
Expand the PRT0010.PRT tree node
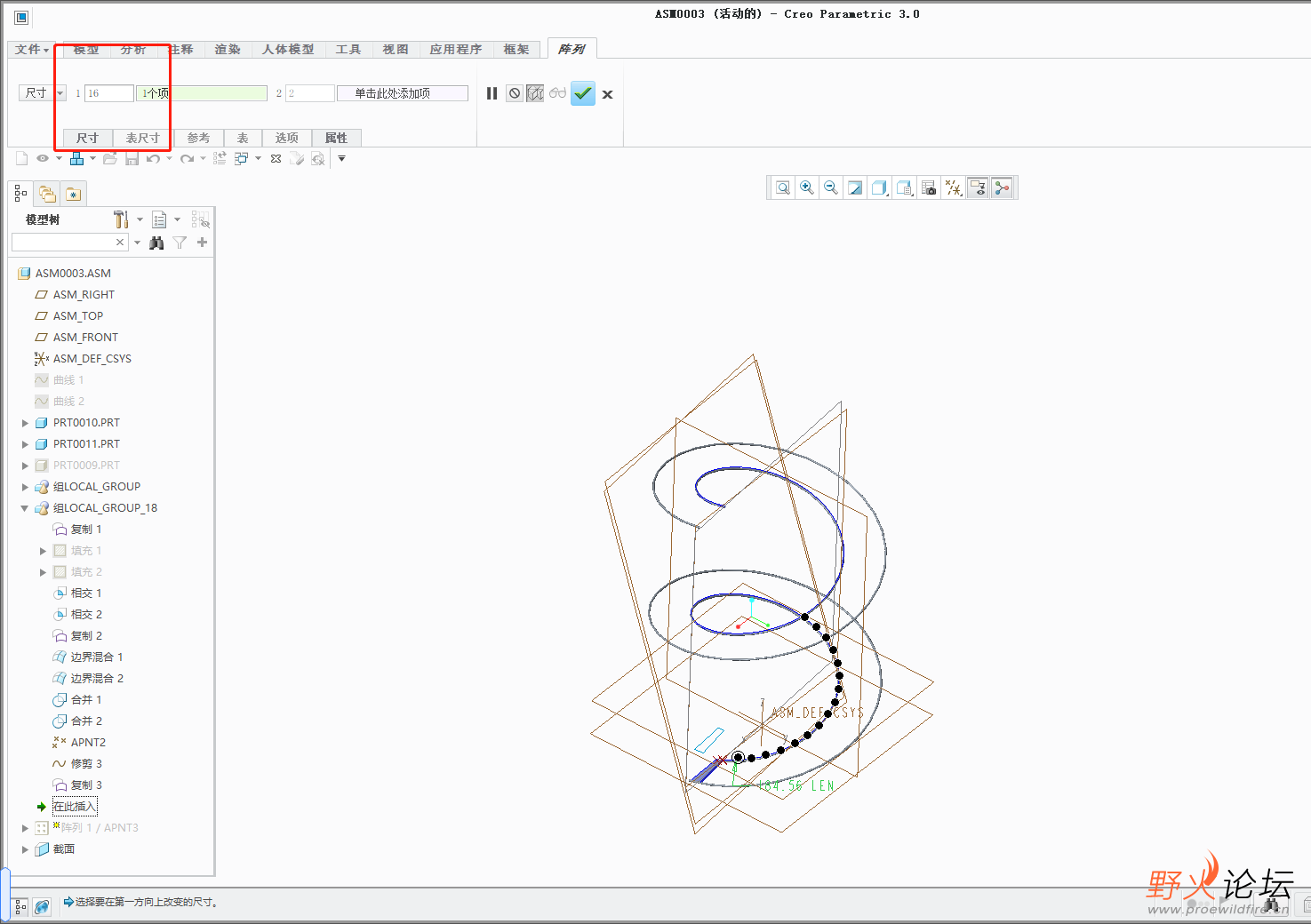click(25, 423)
